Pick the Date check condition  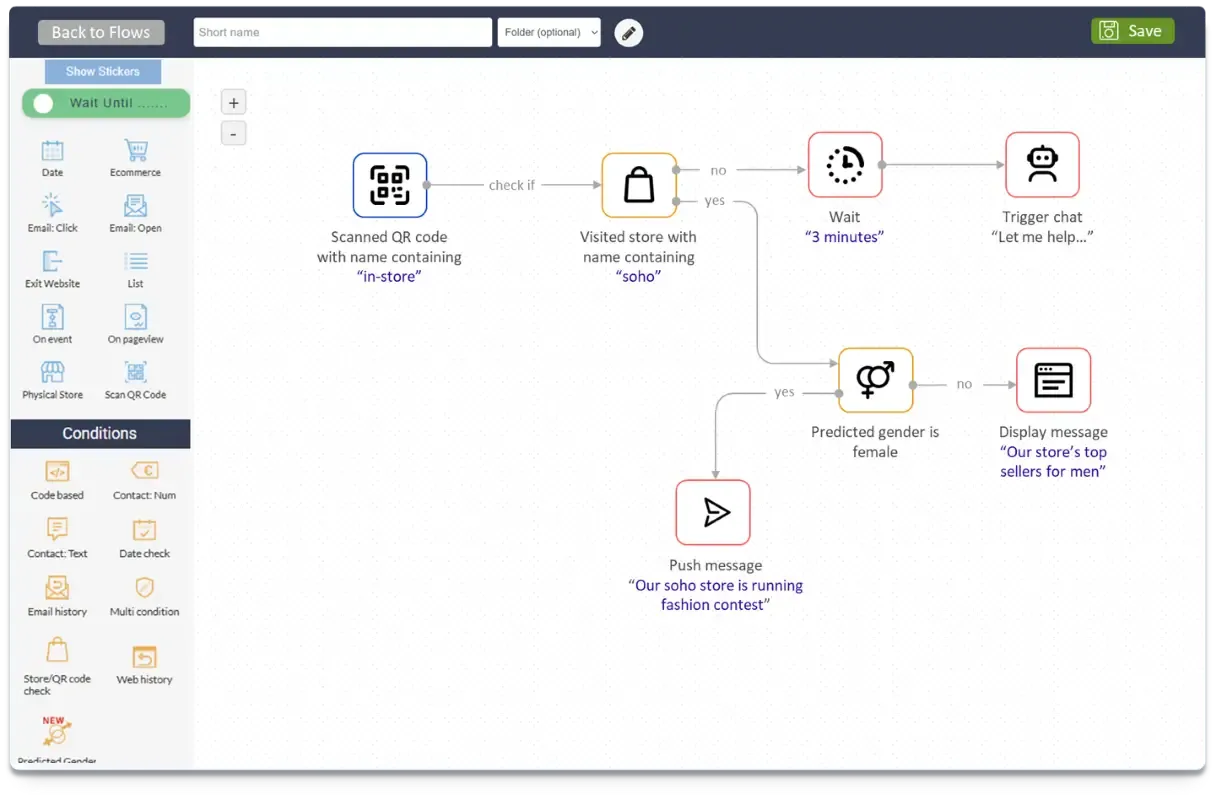coord(145,530)
